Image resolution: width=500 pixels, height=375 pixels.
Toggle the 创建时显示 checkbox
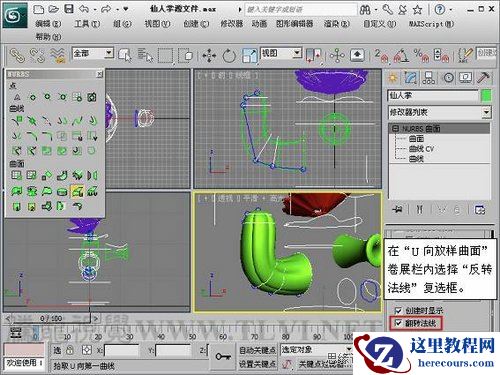click(398, 310)
